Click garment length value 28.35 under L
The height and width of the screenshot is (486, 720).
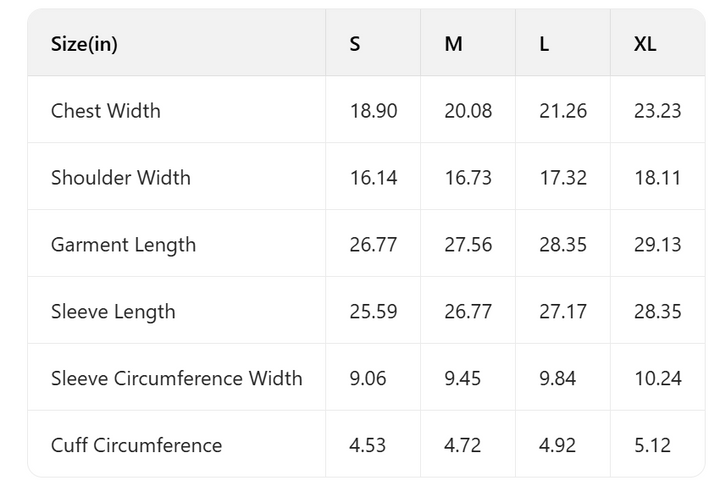click(563, 245)
